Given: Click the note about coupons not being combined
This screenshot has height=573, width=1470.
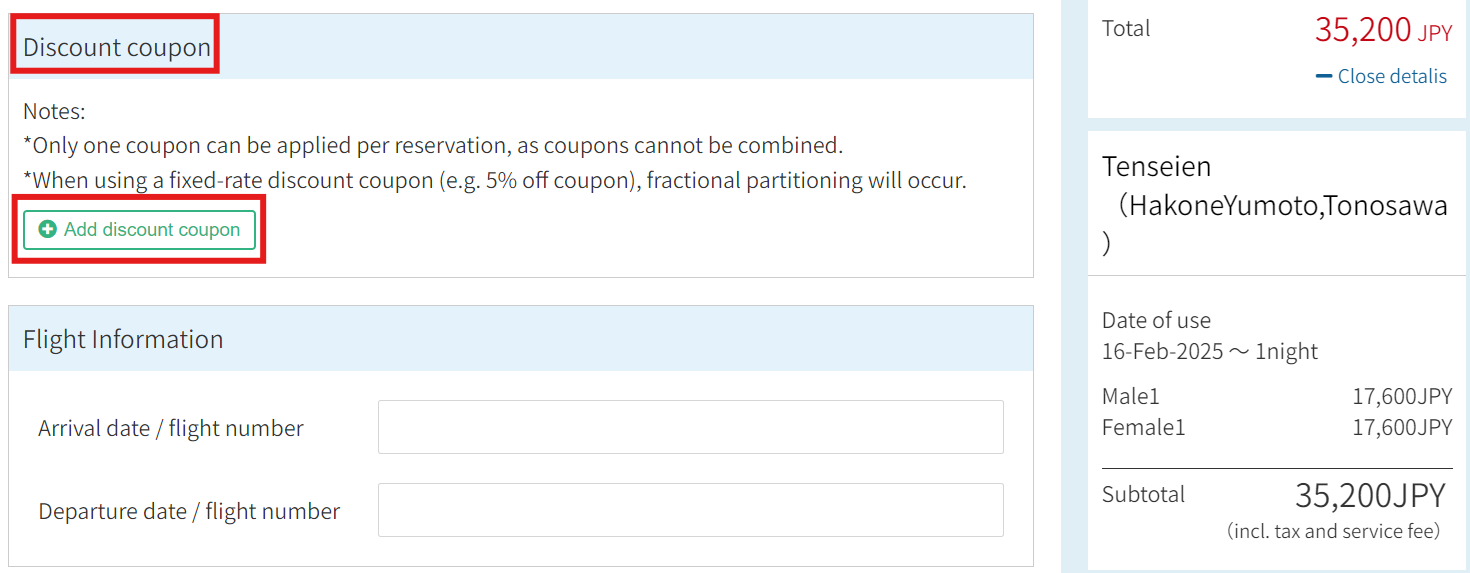Looking at the screenshot, I should pos(433,146).
